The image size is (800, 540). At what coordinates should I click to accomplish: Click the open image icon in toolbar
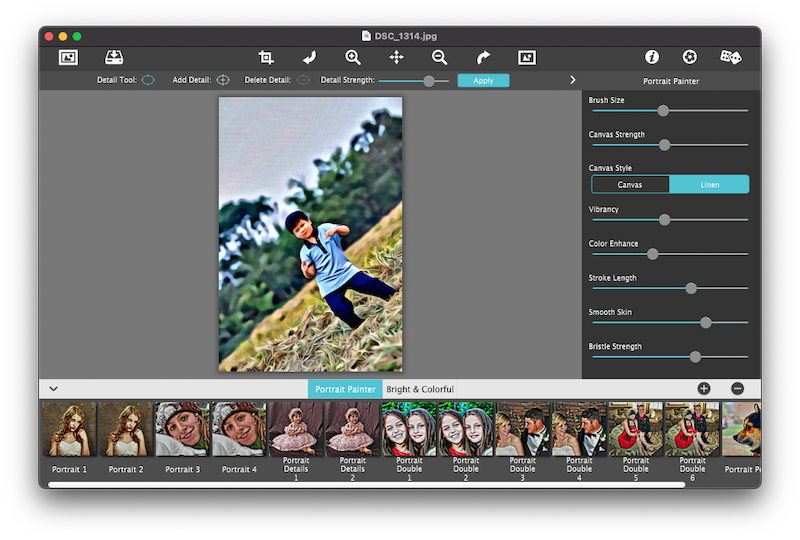68,58
